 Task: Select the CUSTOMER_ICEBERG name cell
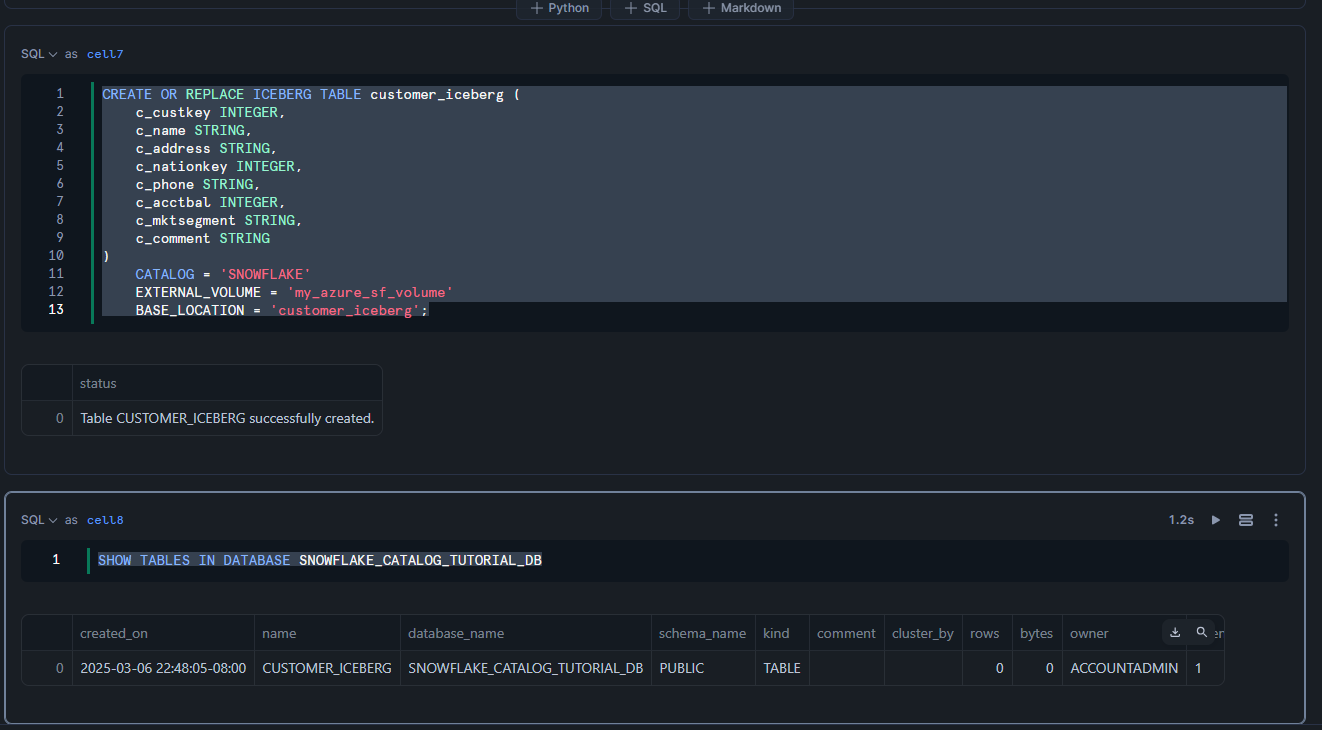(327, 668)
